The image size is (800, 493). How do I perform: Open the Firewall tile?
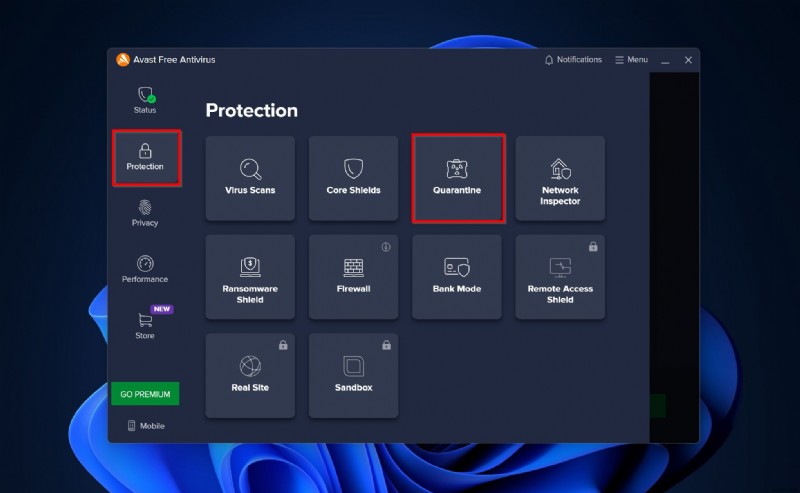(x=354, y=277)
